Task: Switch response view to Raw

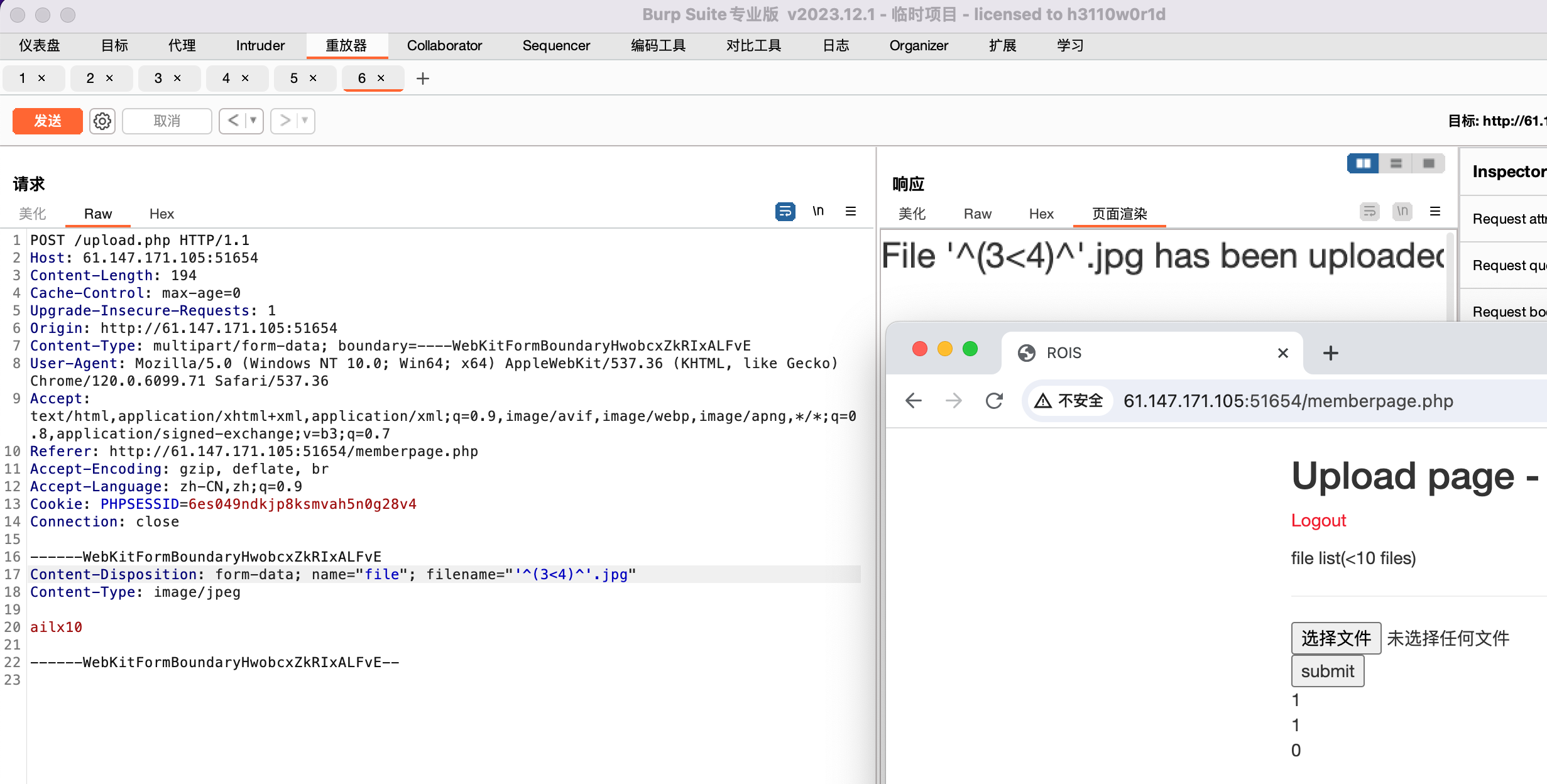Action: coord(978,214)
